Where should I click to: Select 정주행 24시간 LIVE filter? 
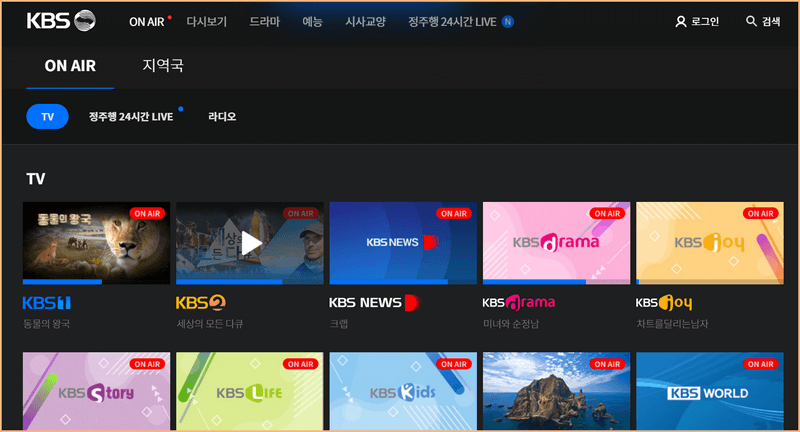(x=131, y=117)
